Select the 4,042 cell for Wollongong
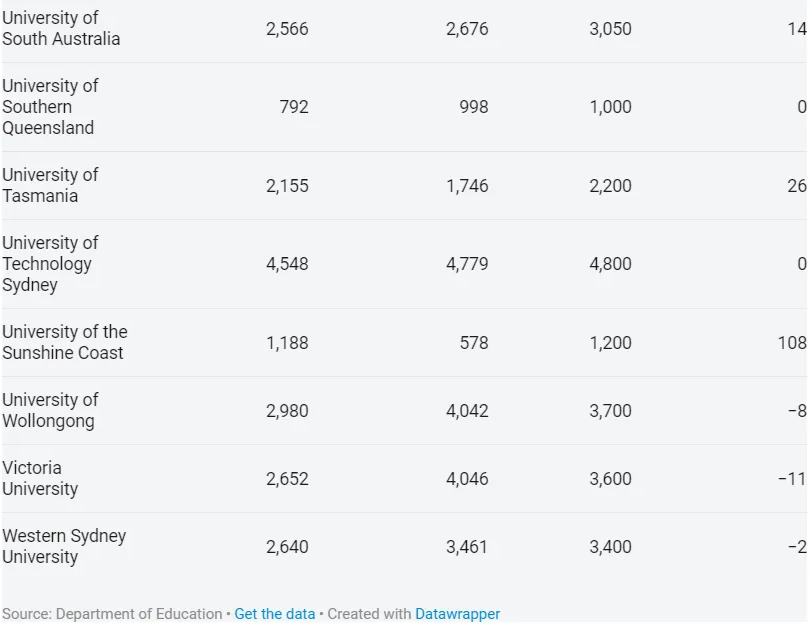The image size is (811, 628). (467, 410)
